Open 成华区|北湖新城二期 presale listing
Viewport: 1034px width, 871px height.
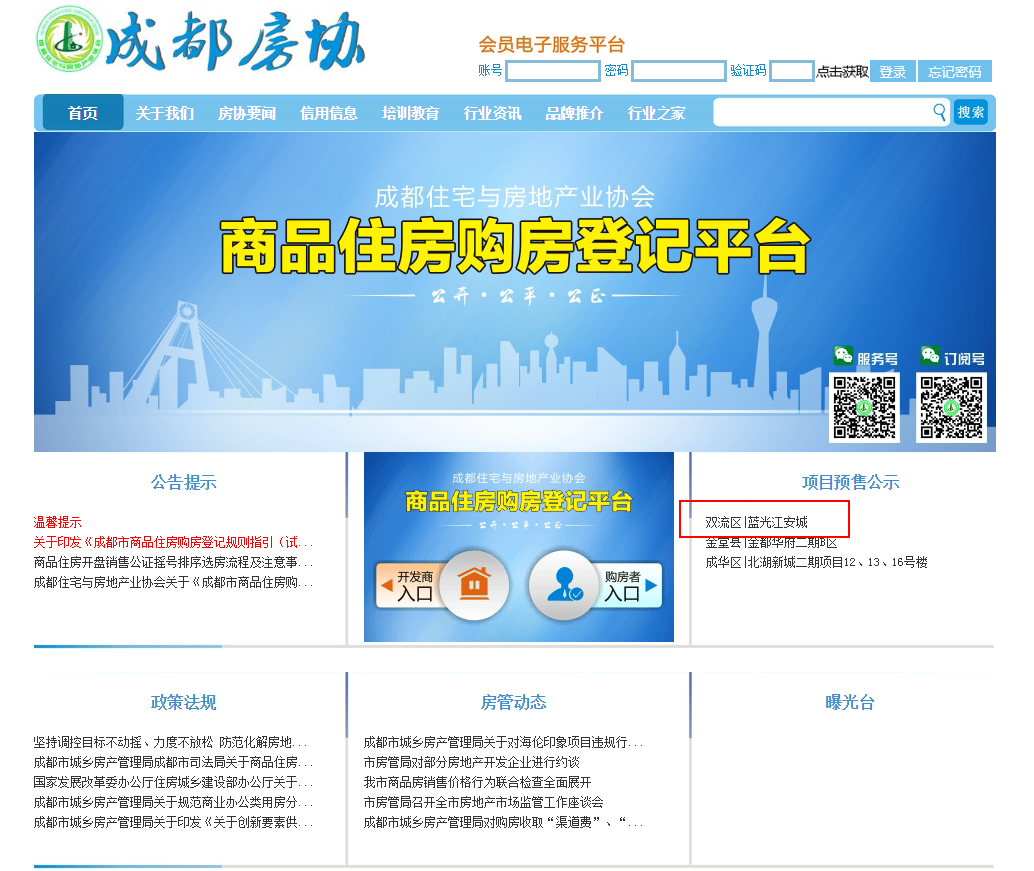pyautogui.click(x=816, y=562)
